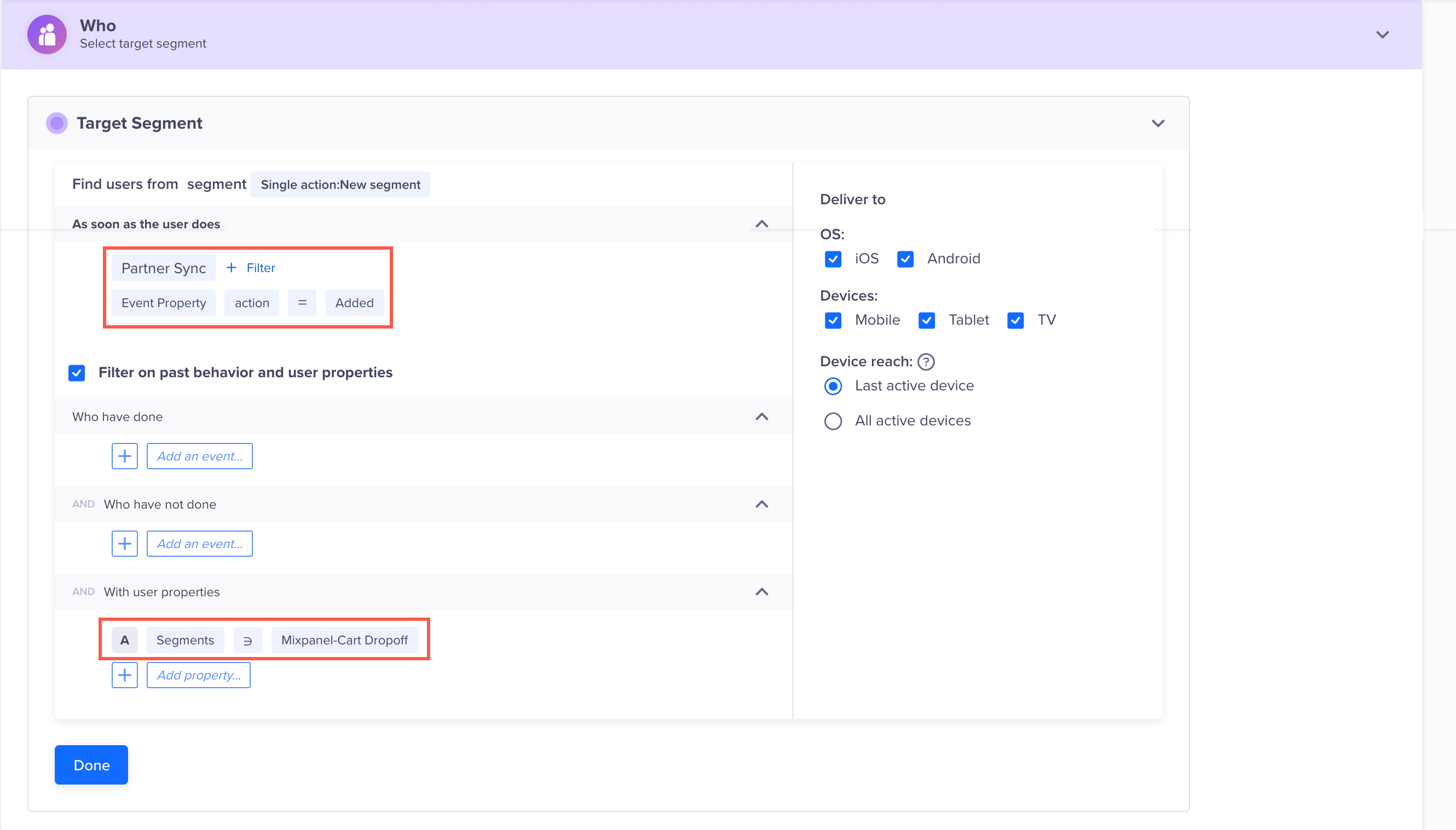Click the Filter link

261,268
